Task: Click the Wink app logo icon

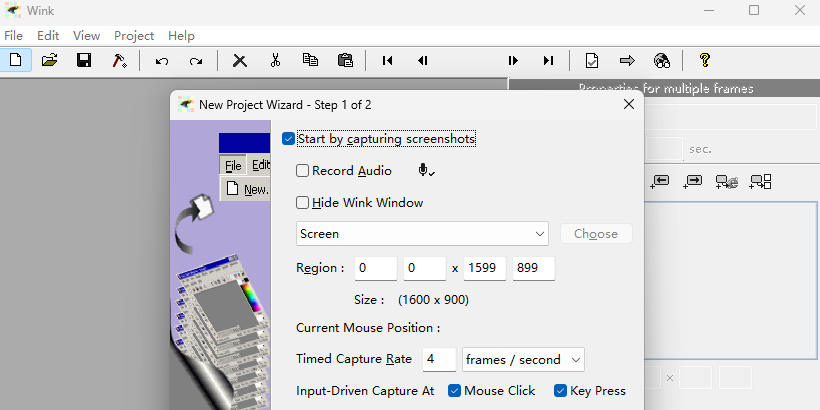Action: point(12,10)
